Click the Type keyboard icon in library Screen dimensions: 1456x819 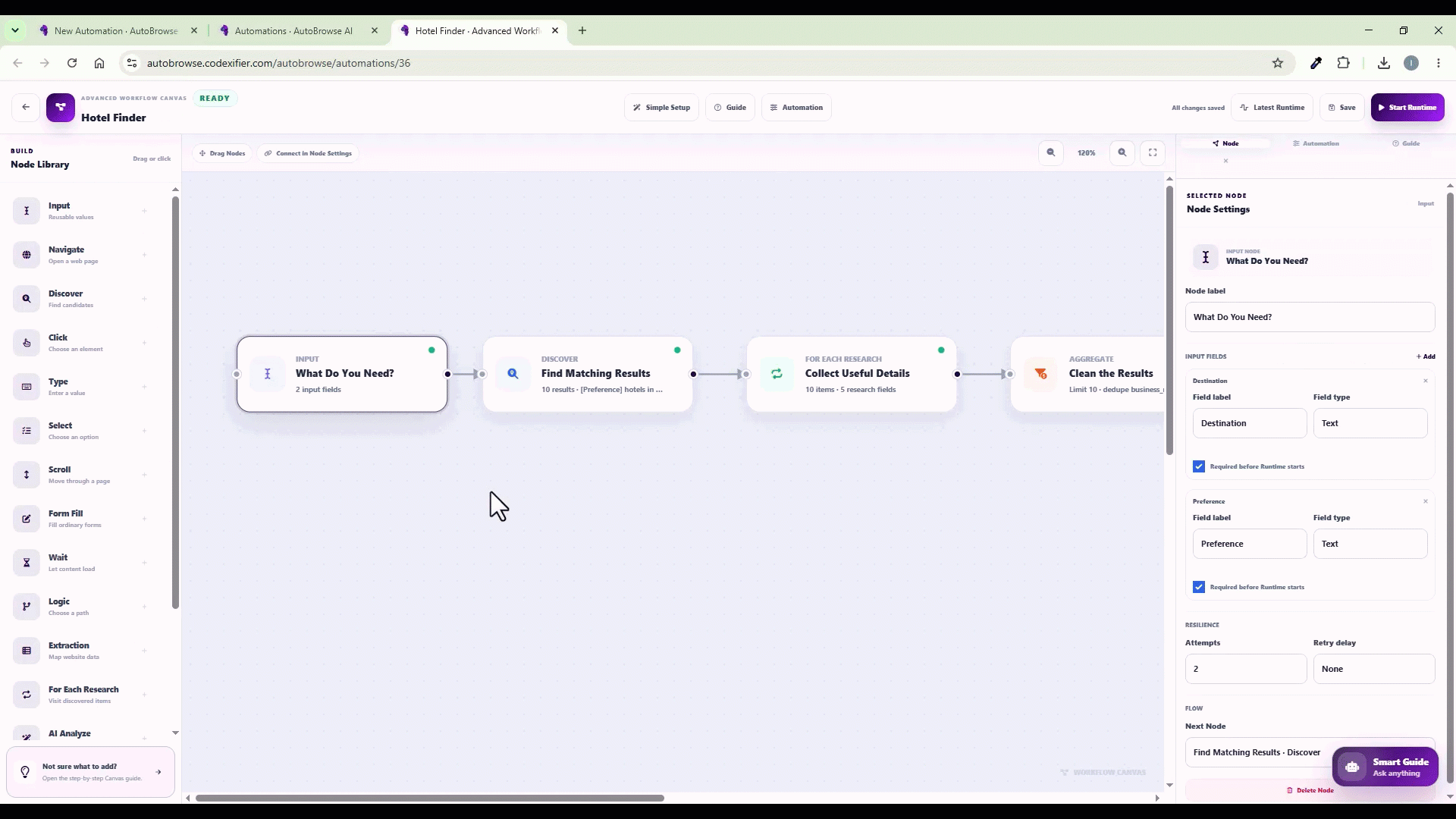(x=27, y=387)
